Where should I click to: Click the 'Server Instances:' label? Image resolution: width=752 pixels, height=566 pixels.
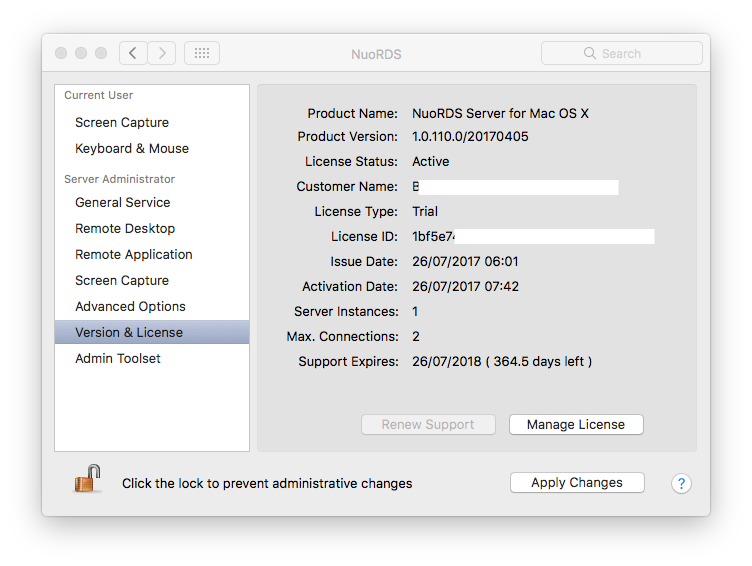346,312
